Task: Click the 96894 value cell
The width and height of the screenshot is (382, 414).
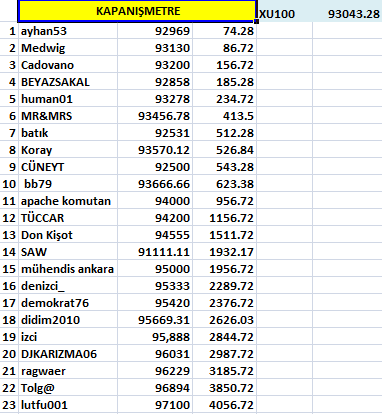Action: pyautogui.click(x=155, y=388)
